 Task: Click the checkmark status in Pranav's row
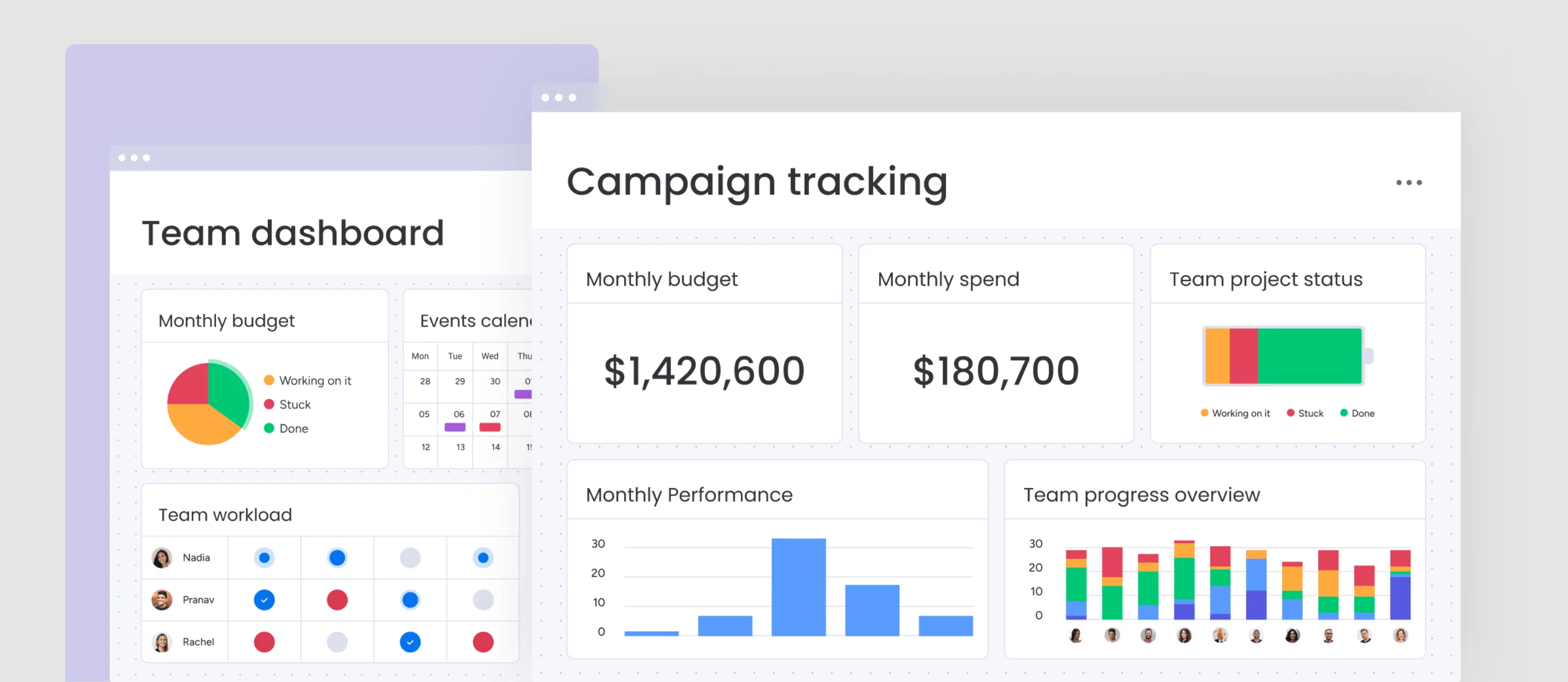[264, 600]
